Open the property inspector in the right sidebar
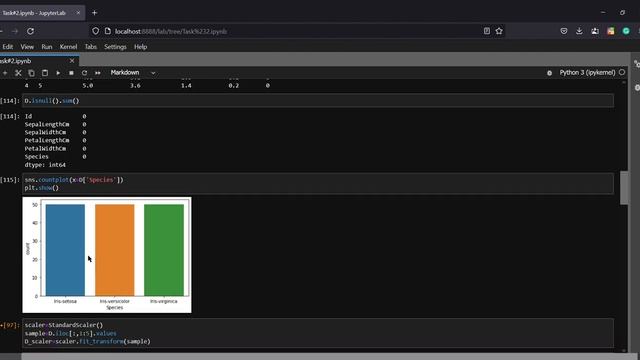This screenshot has height=360, width=640. coord(637,64)
